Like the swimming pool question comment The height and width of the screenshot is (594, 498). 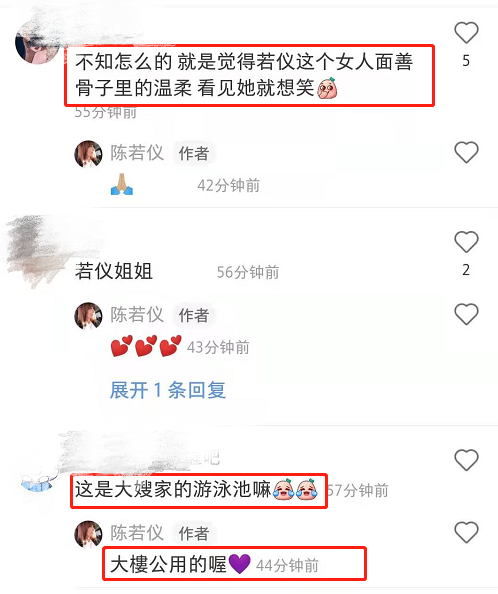[466, 460]
